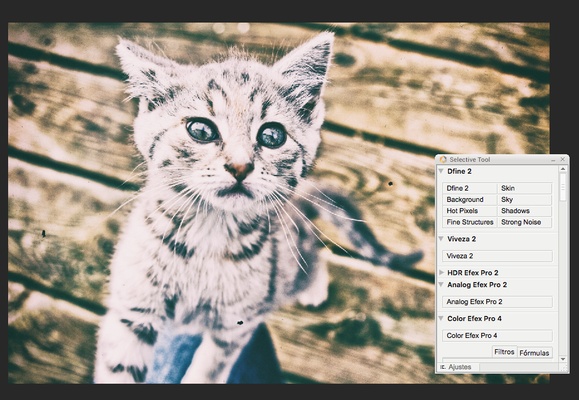
Task: Launch the Dfine 2 filter button
Action: pos(469,188)
